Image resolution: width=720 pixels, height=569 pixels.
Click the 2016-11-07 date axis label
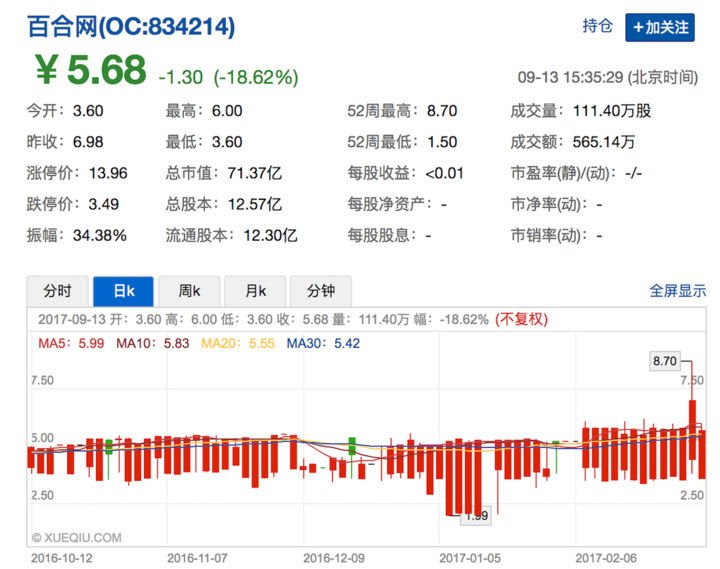pos(197,558)
